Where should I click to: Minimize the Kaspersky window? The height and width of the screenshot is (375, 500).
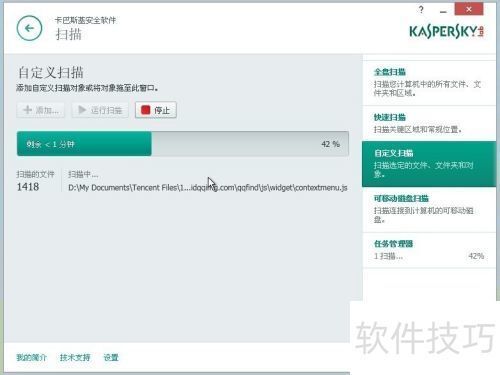[443, 11]
